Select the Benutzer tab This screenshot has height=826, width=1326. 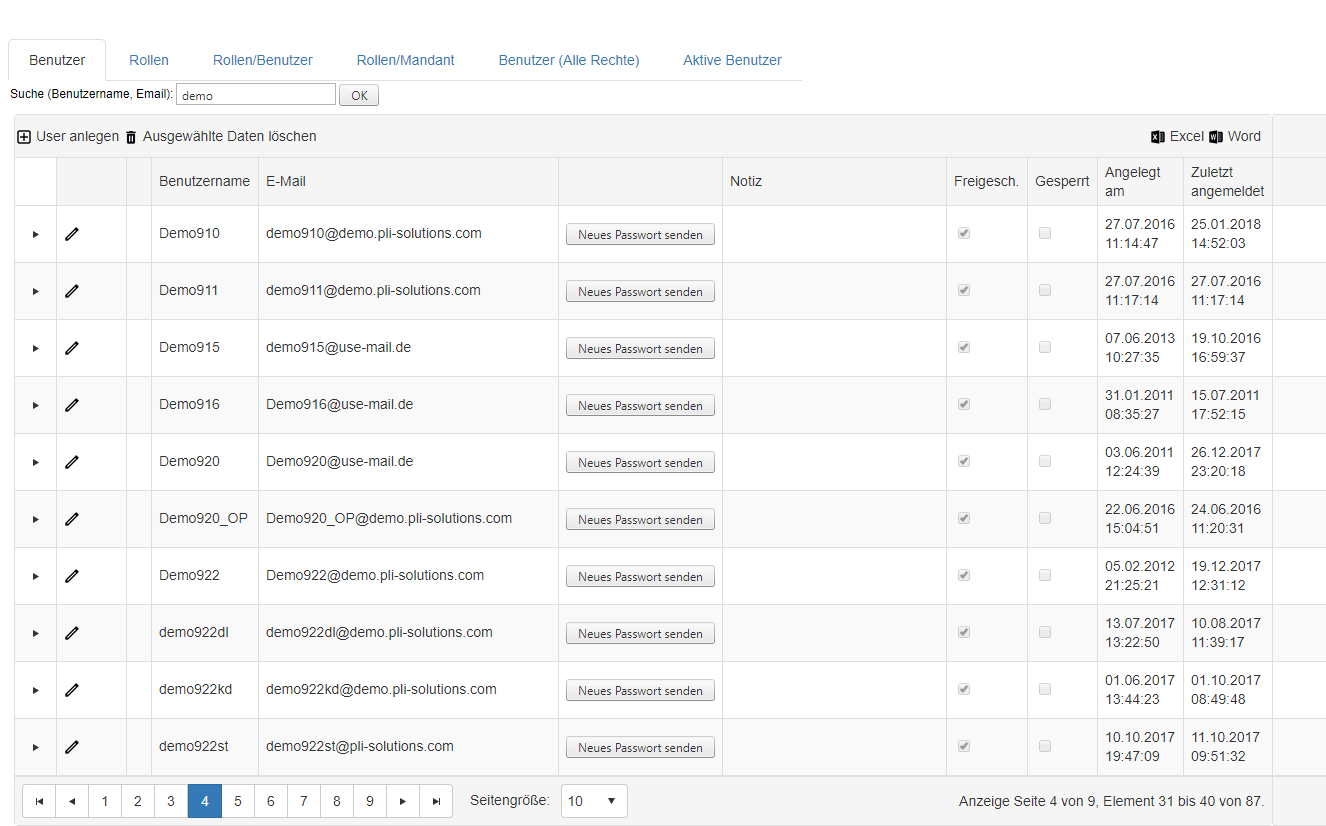pyautogui.click(x=57, y=60)
